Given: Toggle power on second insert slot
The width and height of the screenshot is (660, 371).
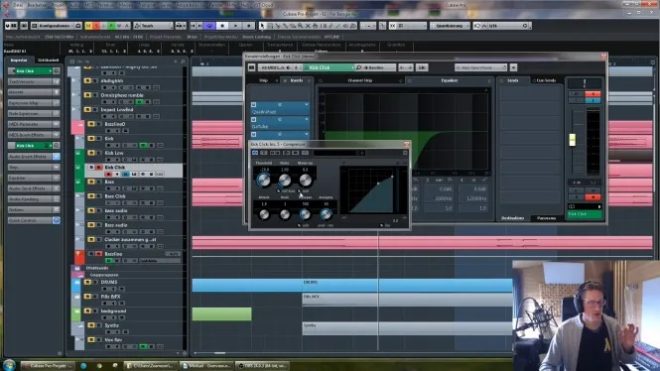Looking at the screenshot, I should tap(253, 120).
